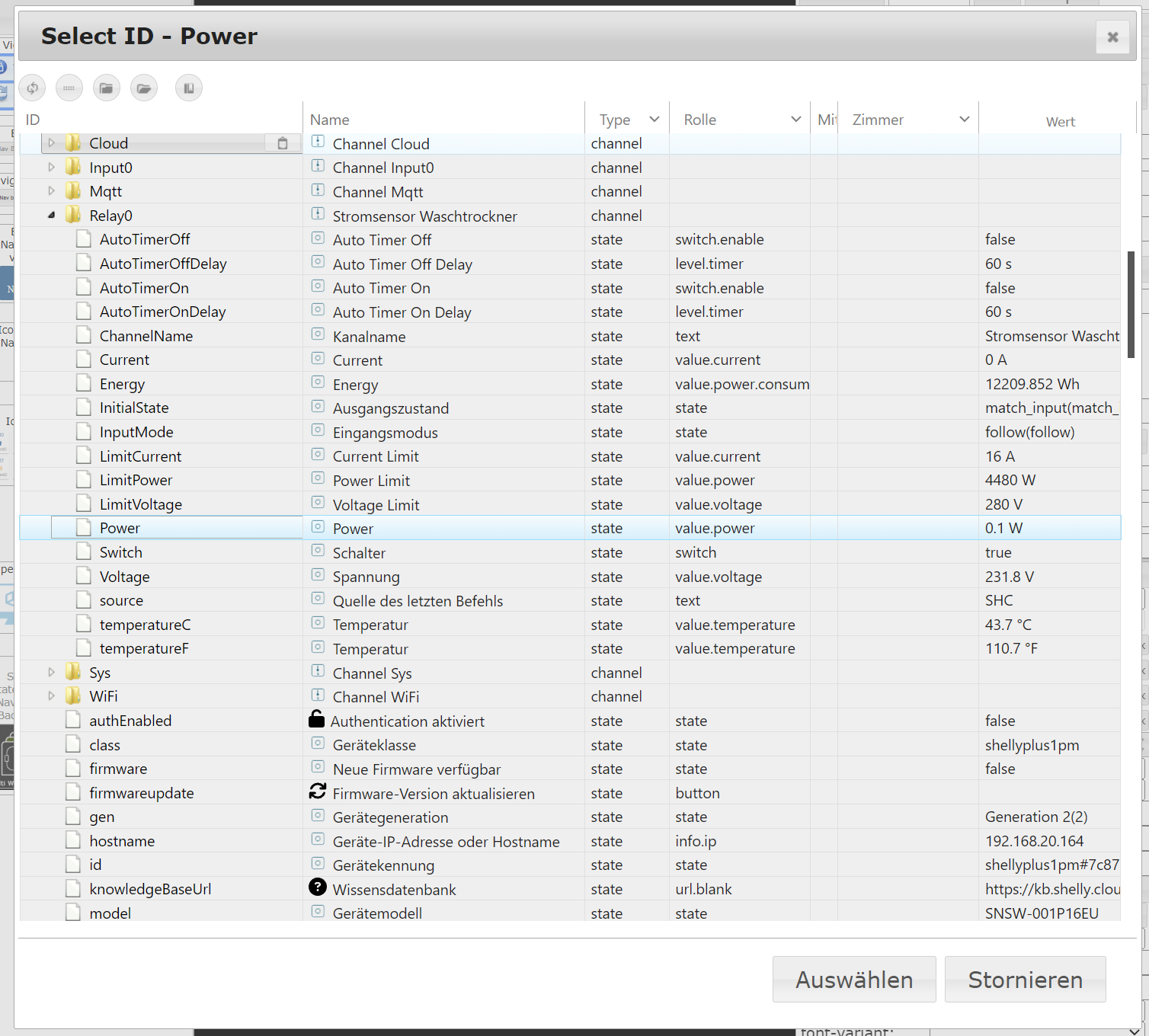Select the temperatureC tree item
Viewport: 1149px width, 1036px height.
click(146, 625)
